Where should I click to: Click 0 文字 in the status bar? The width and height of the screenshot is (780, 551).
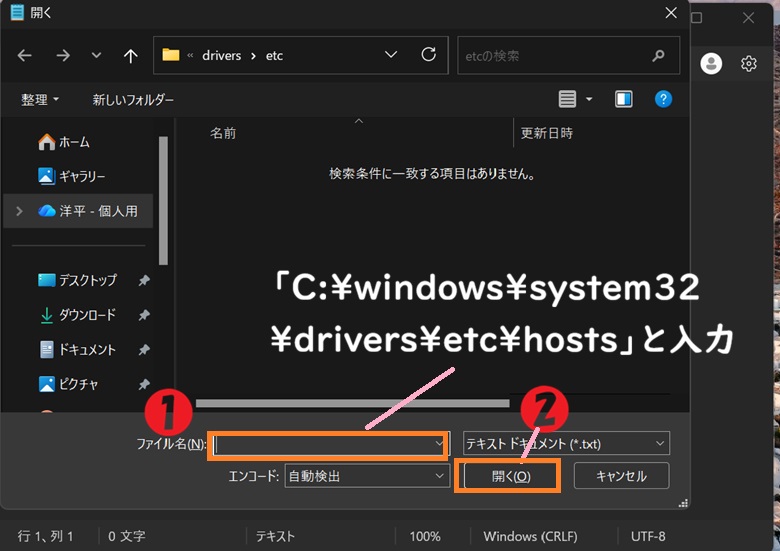click(x=127, y=536)
